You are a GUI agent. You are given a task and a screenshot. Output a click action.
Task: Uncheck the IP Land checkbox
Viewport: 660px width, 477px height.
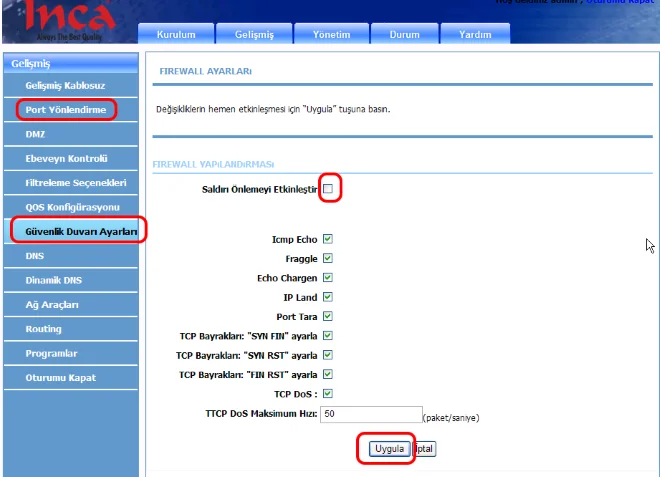click(328, 297)
